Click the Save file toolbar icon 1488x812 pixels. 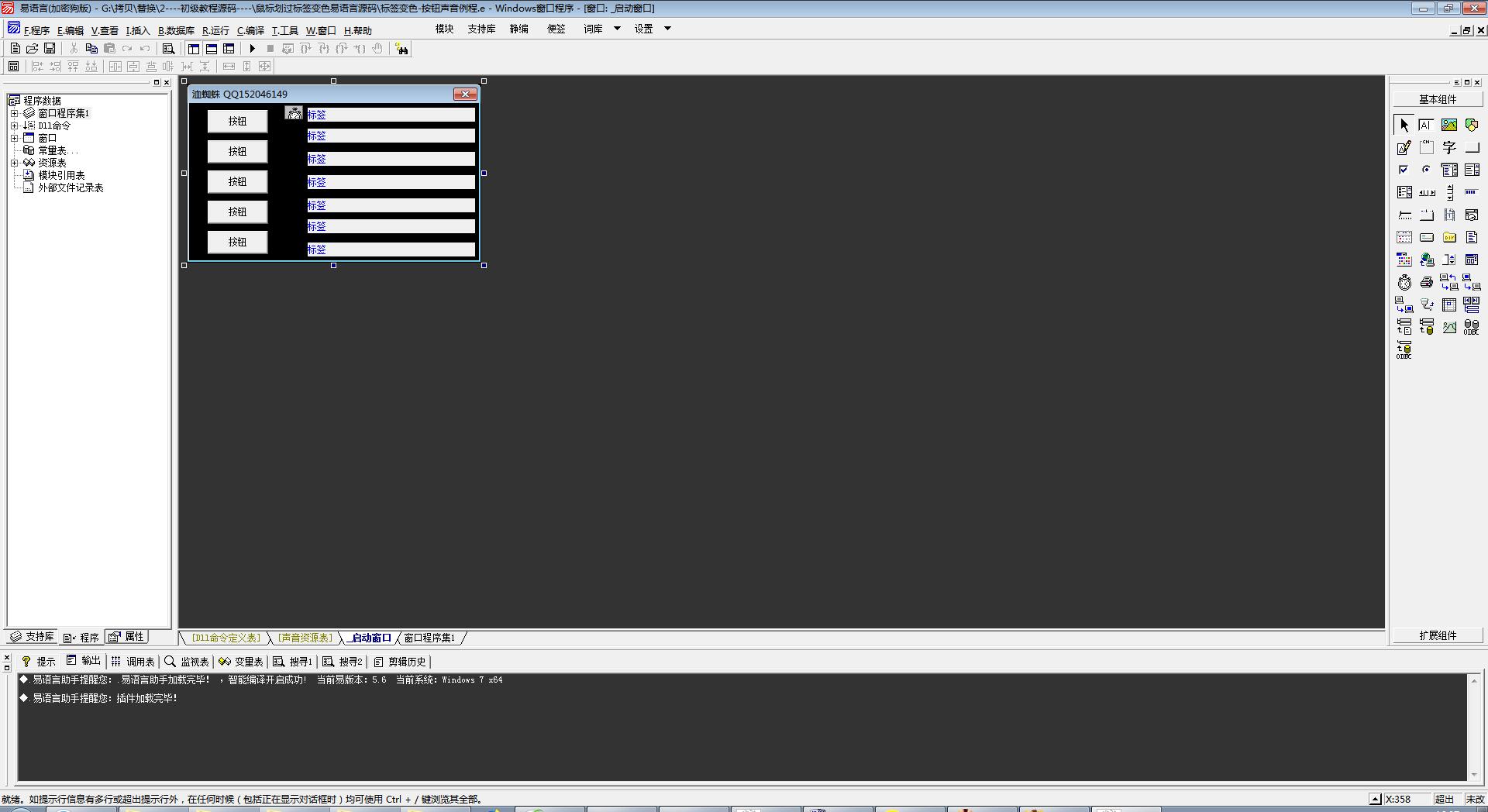click(x=50, y=49)
